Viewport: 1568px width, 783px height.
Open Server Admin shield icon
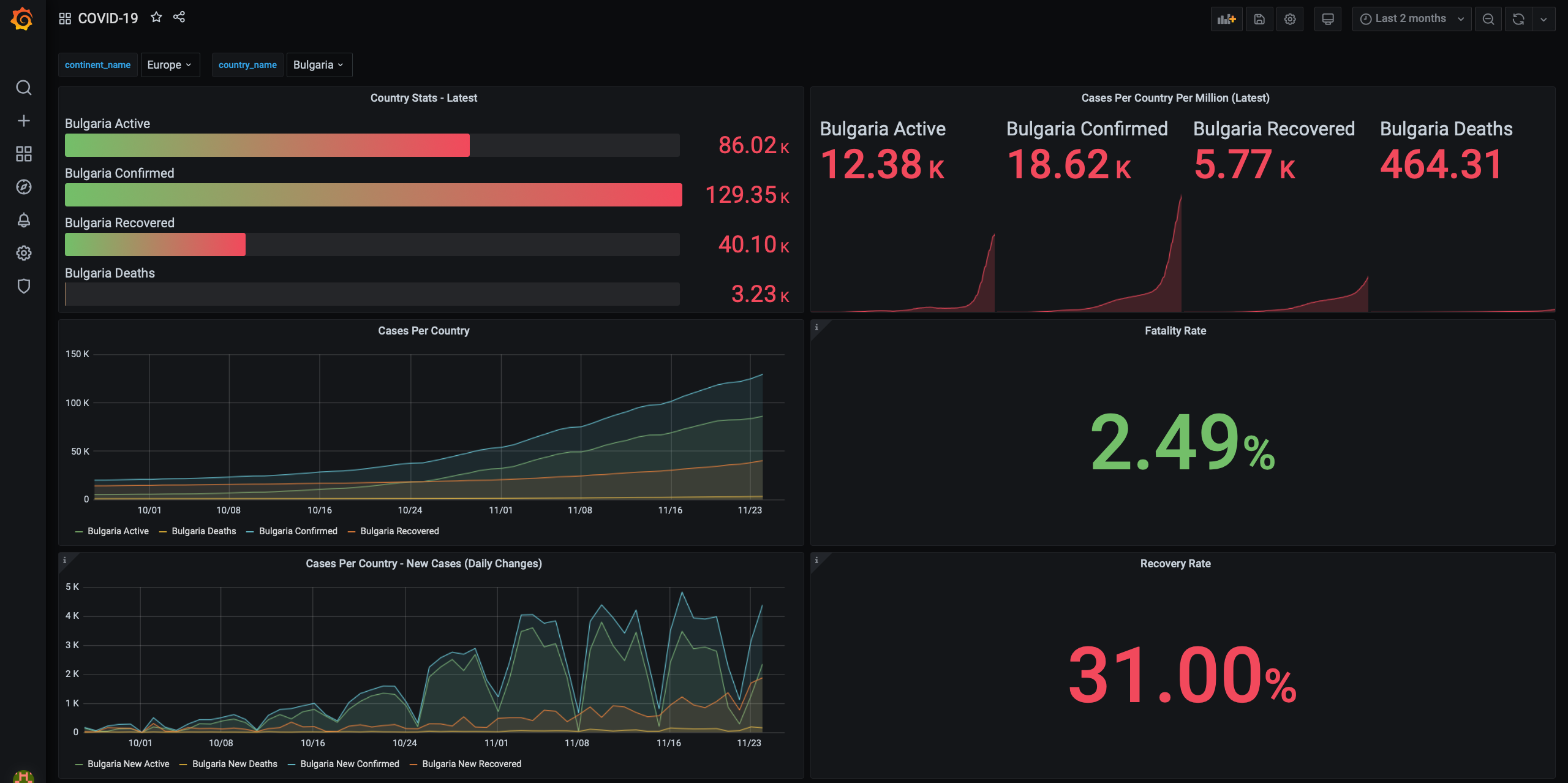click(x=23, y=286)
